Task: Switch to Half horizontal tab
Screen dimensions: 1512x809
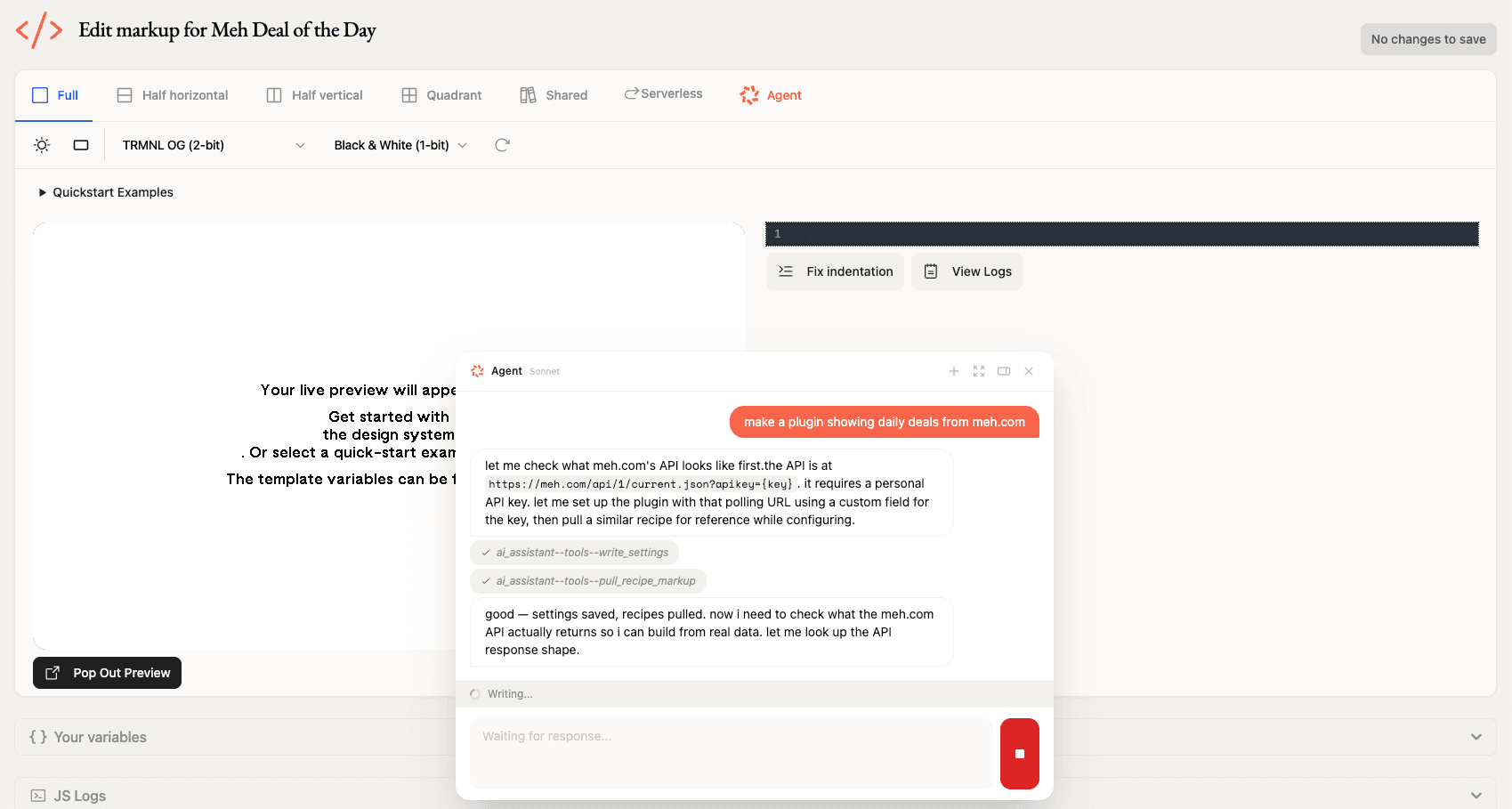Action: (173, 95)
